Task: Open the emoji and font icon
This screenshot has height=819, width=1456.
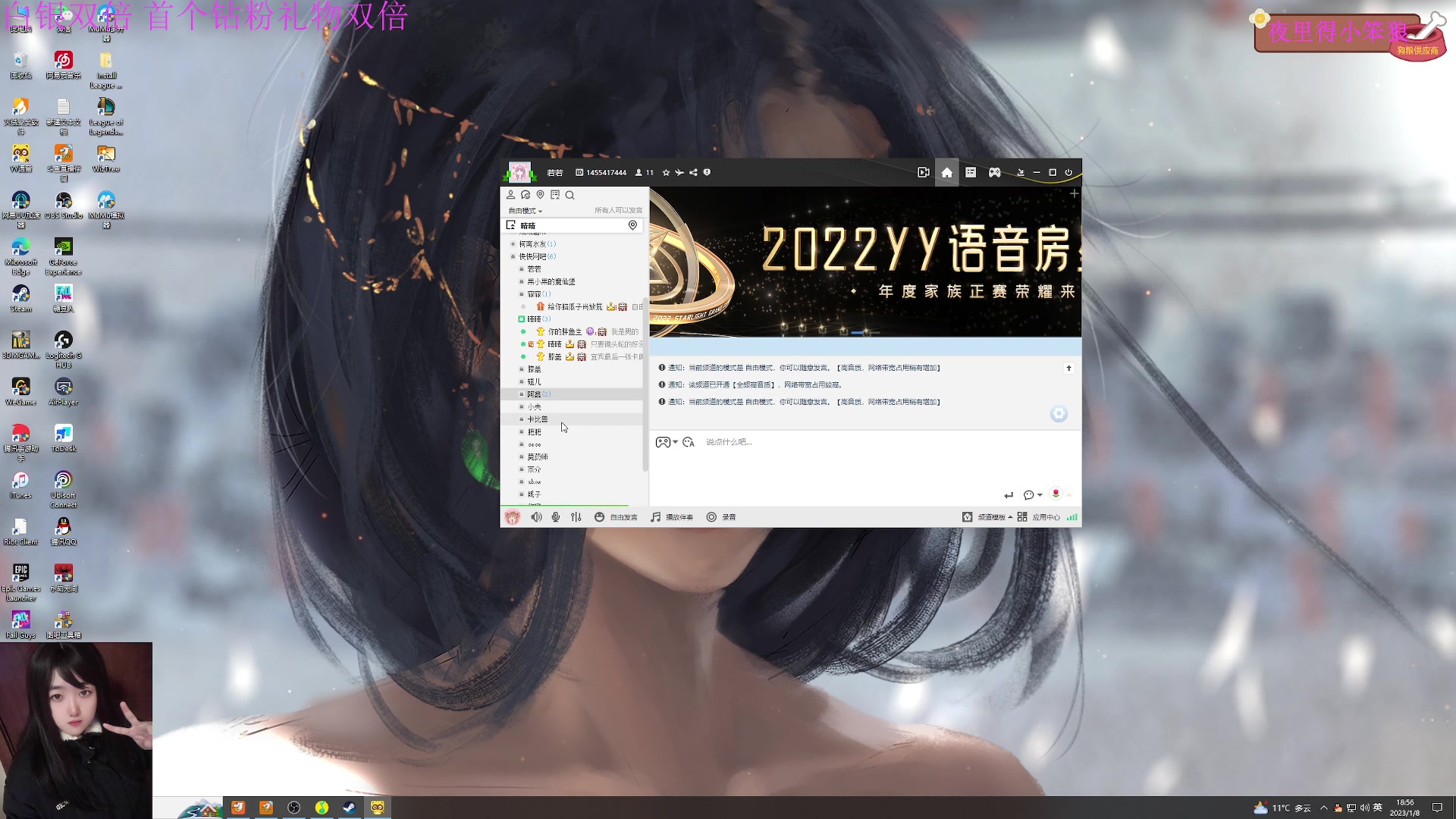Action: [689, 442]
